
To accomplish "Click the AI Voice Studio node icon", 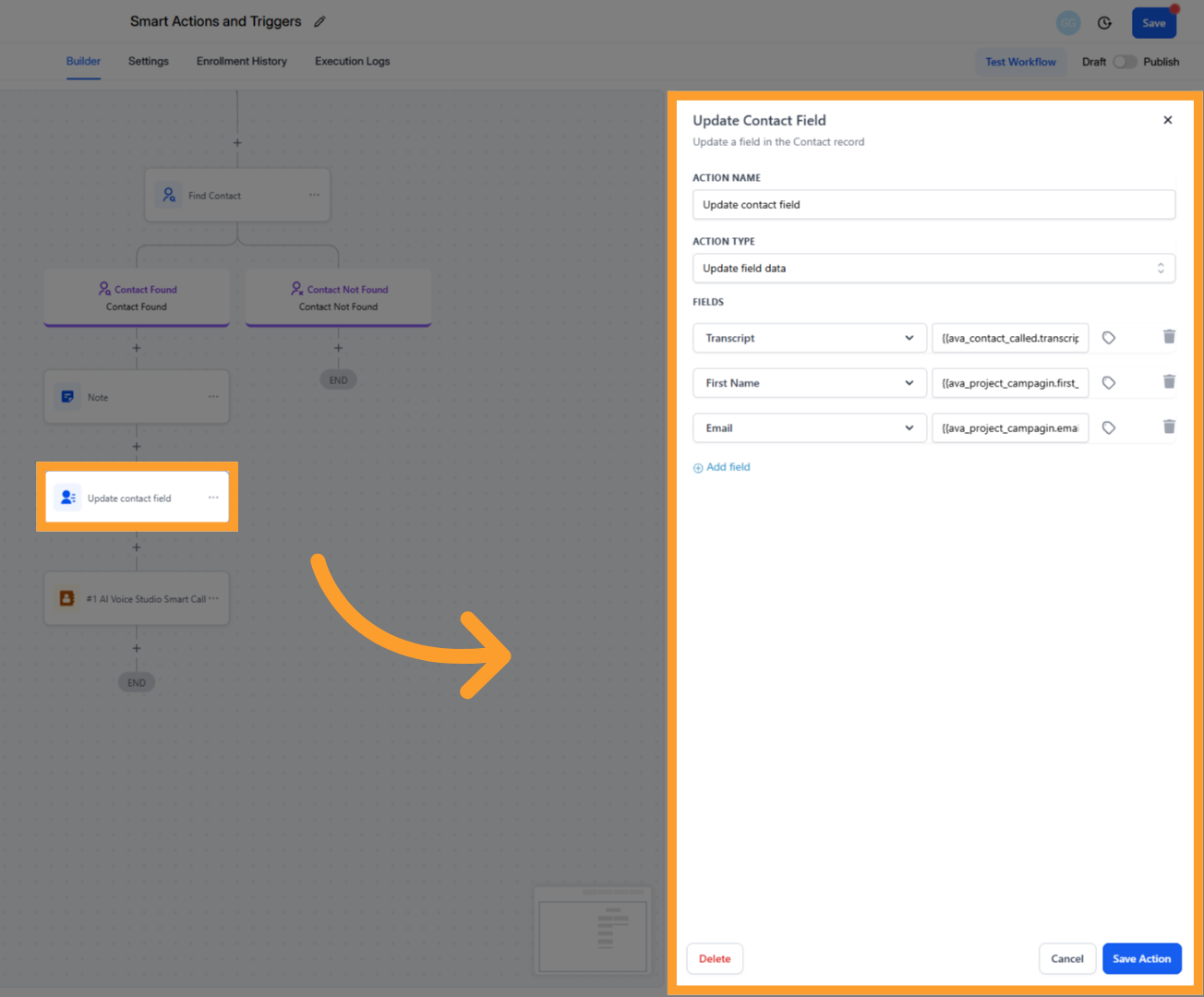I will (x=67, y=598).
